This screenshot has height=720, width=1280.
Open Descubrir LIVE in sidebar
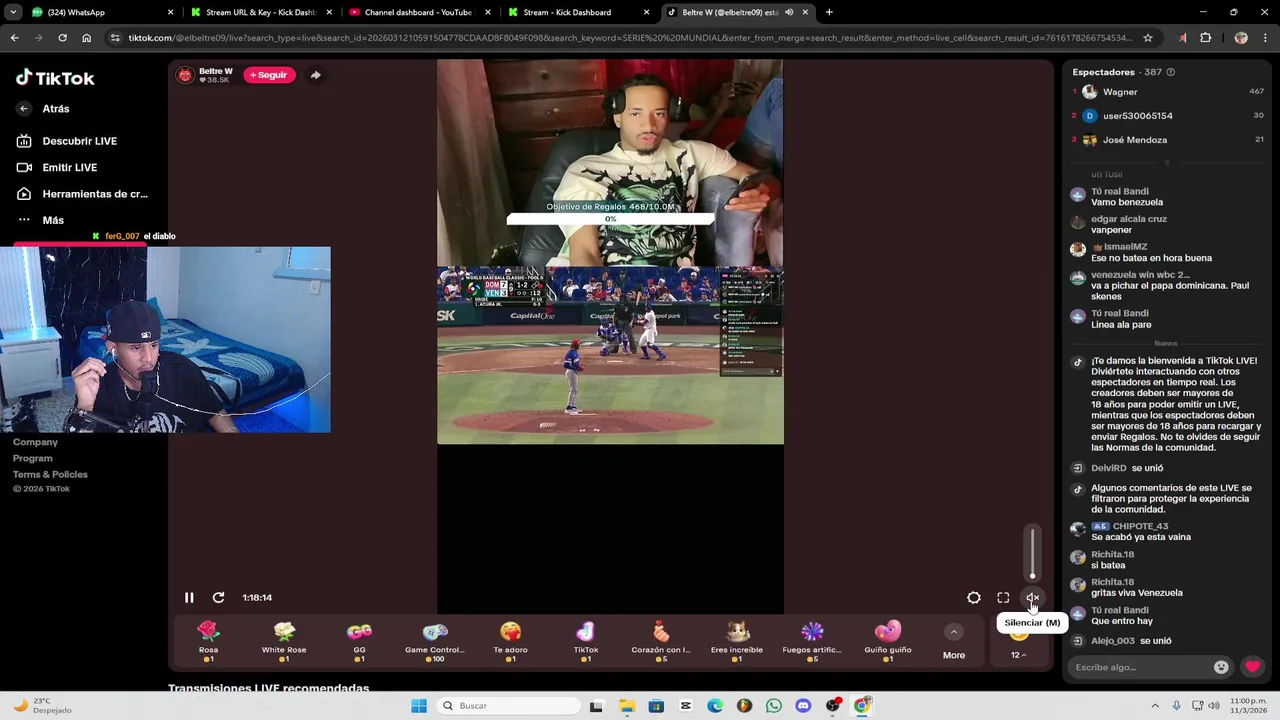pyautogui.click(x=67, y=141)
